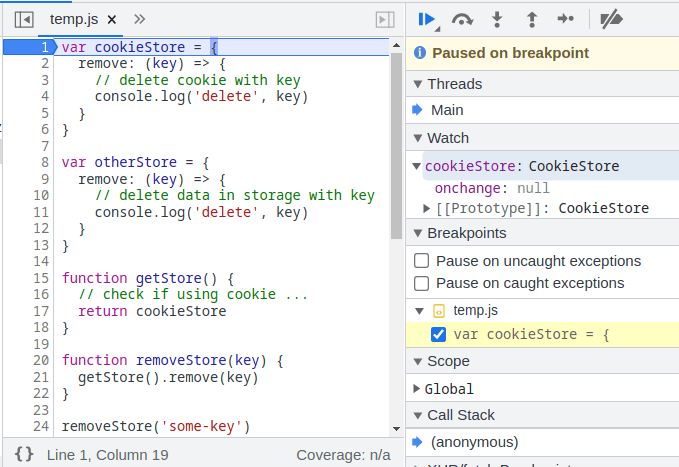Show more tabs via double chevron

[139, 19]
